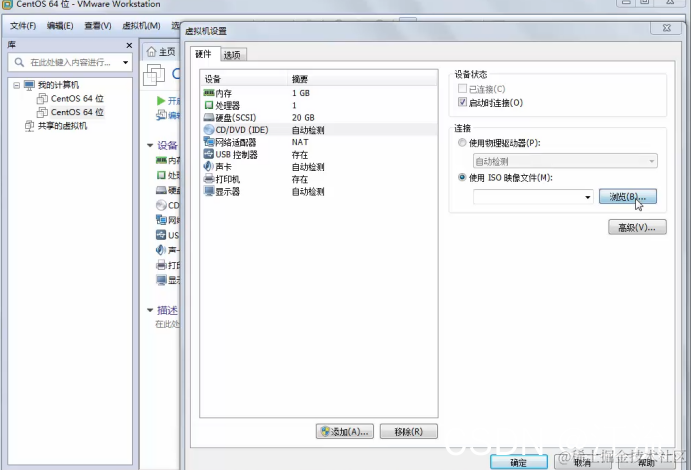Open the 文件(F) menu
This screenshot has width=692, height=470.
click(x=23, y=26)
